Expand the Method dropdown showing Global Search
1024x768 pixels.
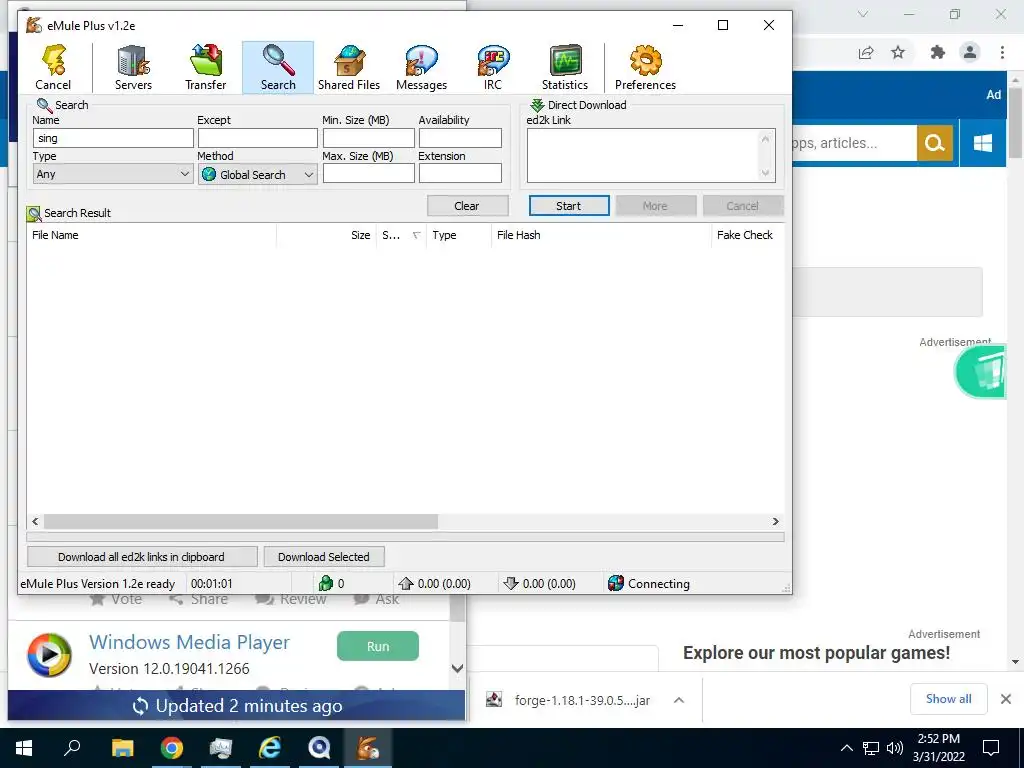click(257, 174)
